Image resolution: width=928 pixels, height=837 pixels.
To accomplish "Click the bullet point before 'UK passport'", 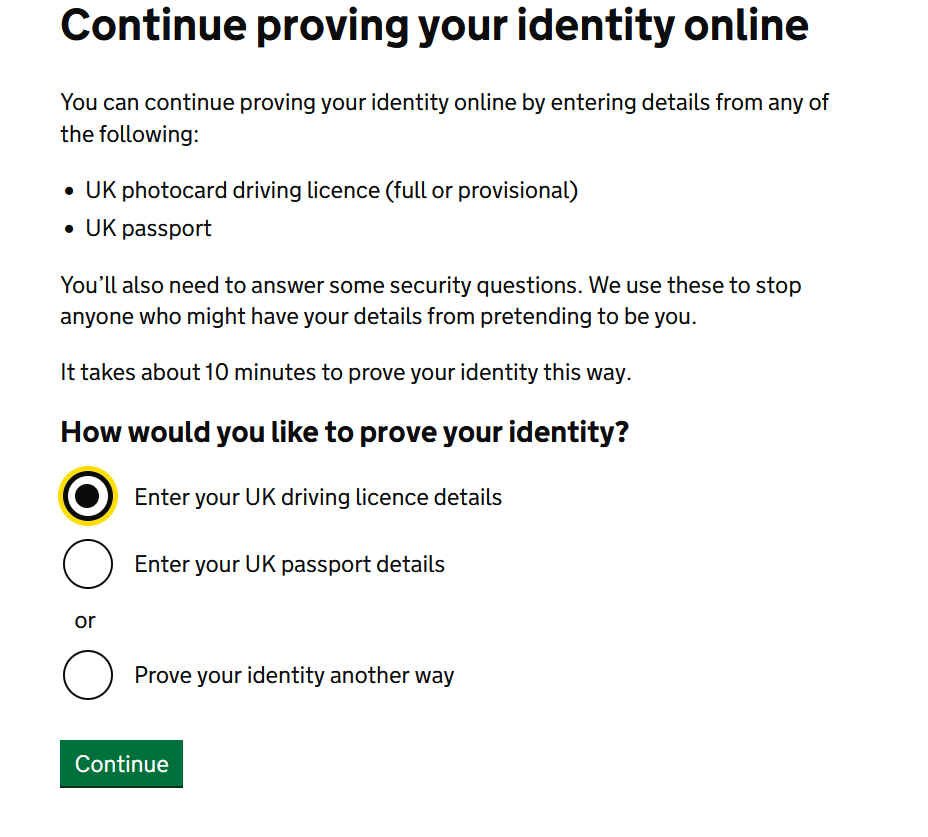I will (x=69, y=229).
